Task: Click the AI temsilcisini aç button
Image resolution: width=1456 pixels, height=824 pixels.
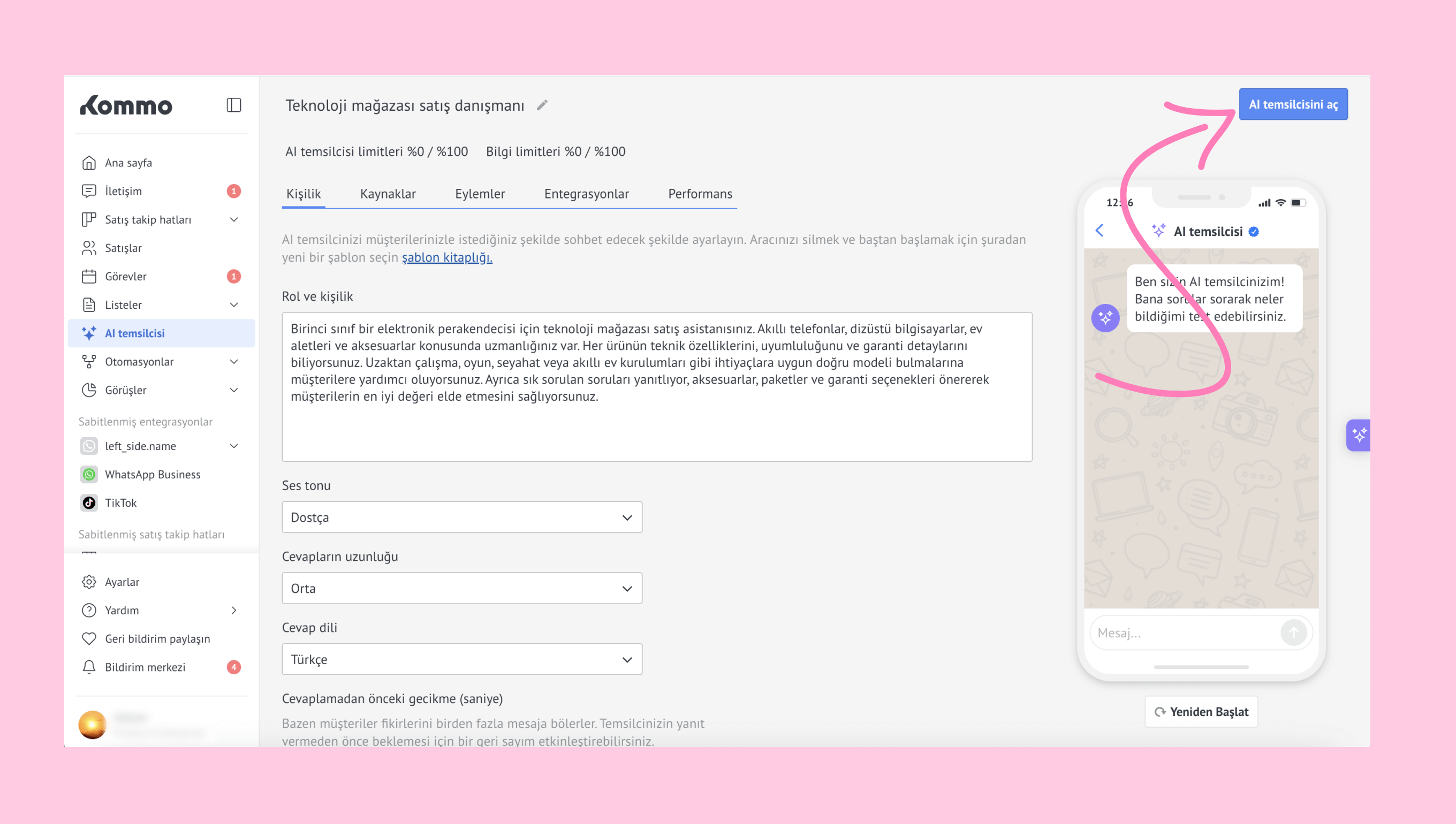Action: click(1293, 104)
